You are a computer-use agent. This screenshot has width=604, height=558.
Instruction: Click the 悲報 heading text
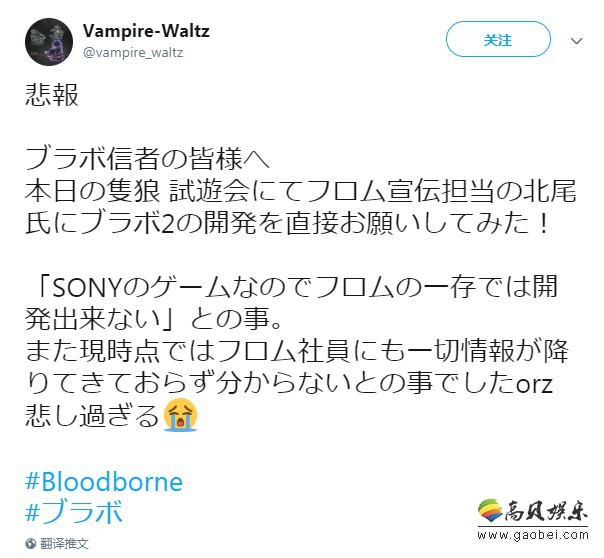(x=52, y=95)
